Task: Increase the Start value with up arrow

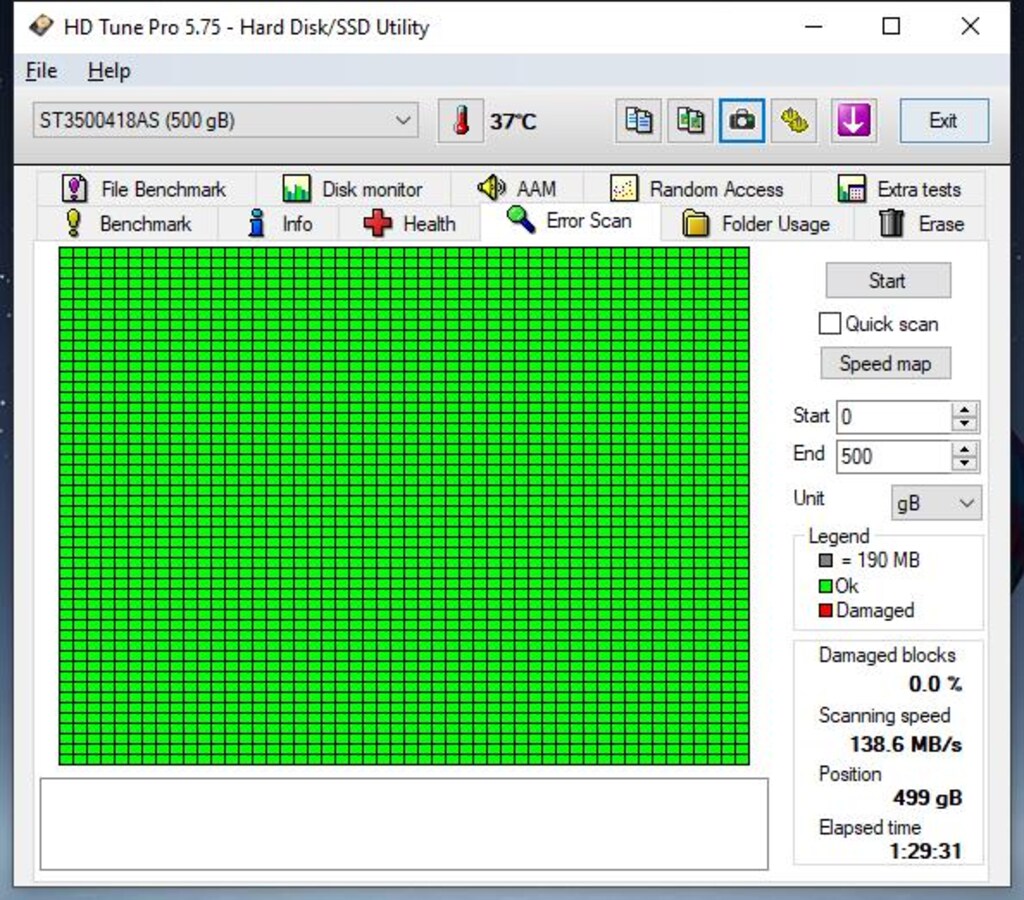Action: 965,410
